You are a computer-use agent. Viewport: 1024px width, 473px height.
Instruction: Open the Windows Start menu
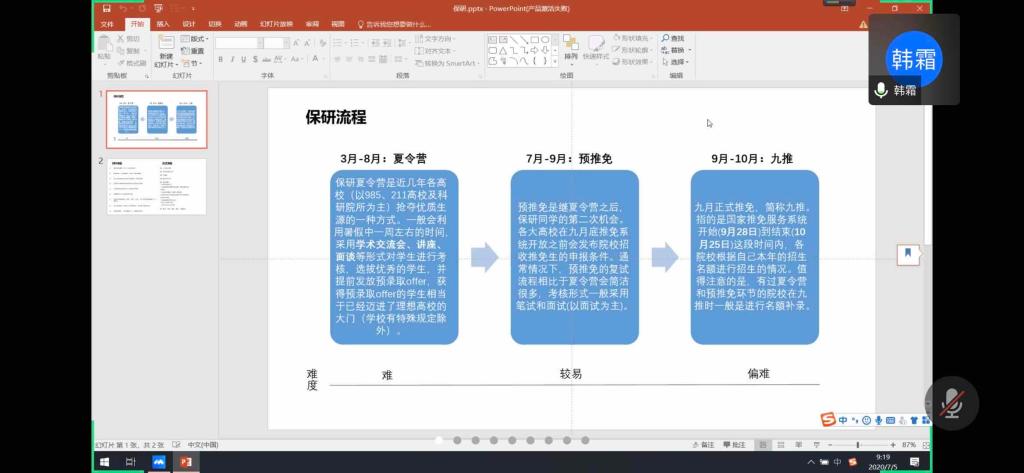click(103, 461)
